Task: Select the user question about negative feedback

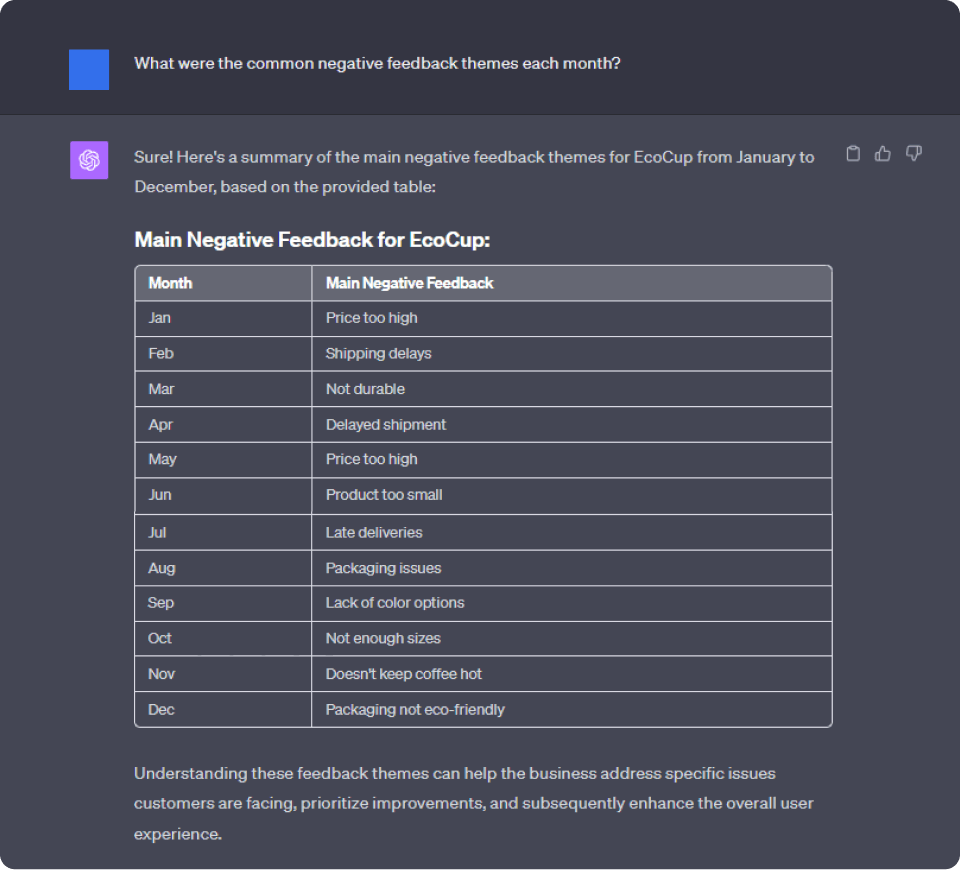Action: coord(377,64)
